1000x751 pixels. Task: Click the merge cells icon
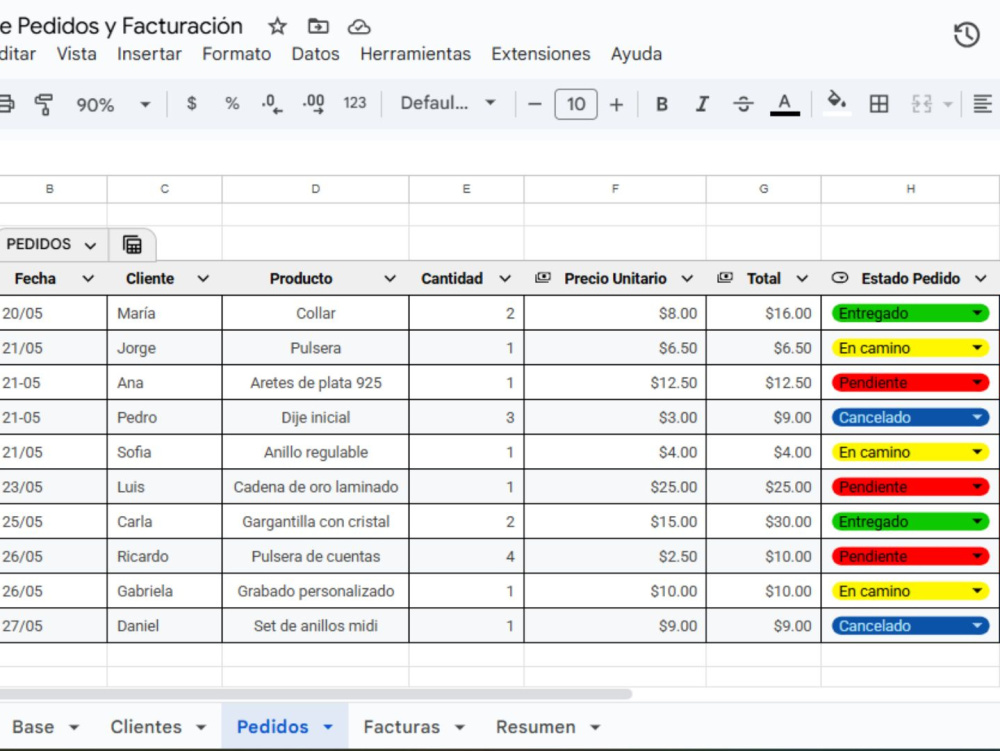(922, 104)
